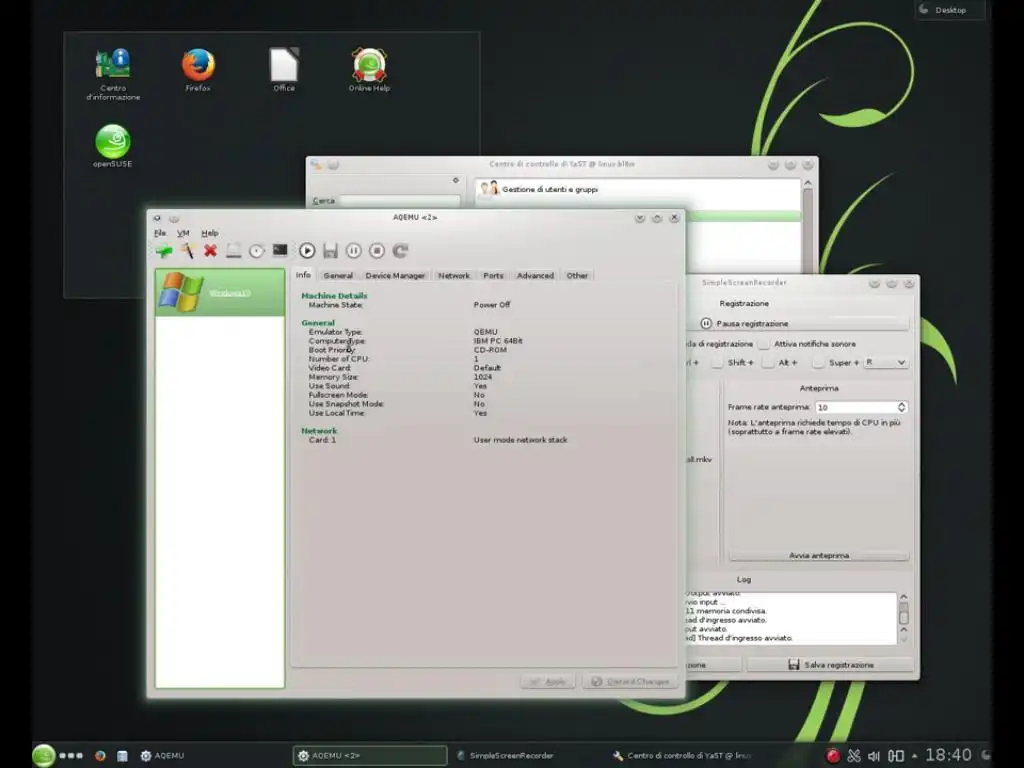
Task: Click the Cerca search field in YaST
Action: tap(400, 201)
